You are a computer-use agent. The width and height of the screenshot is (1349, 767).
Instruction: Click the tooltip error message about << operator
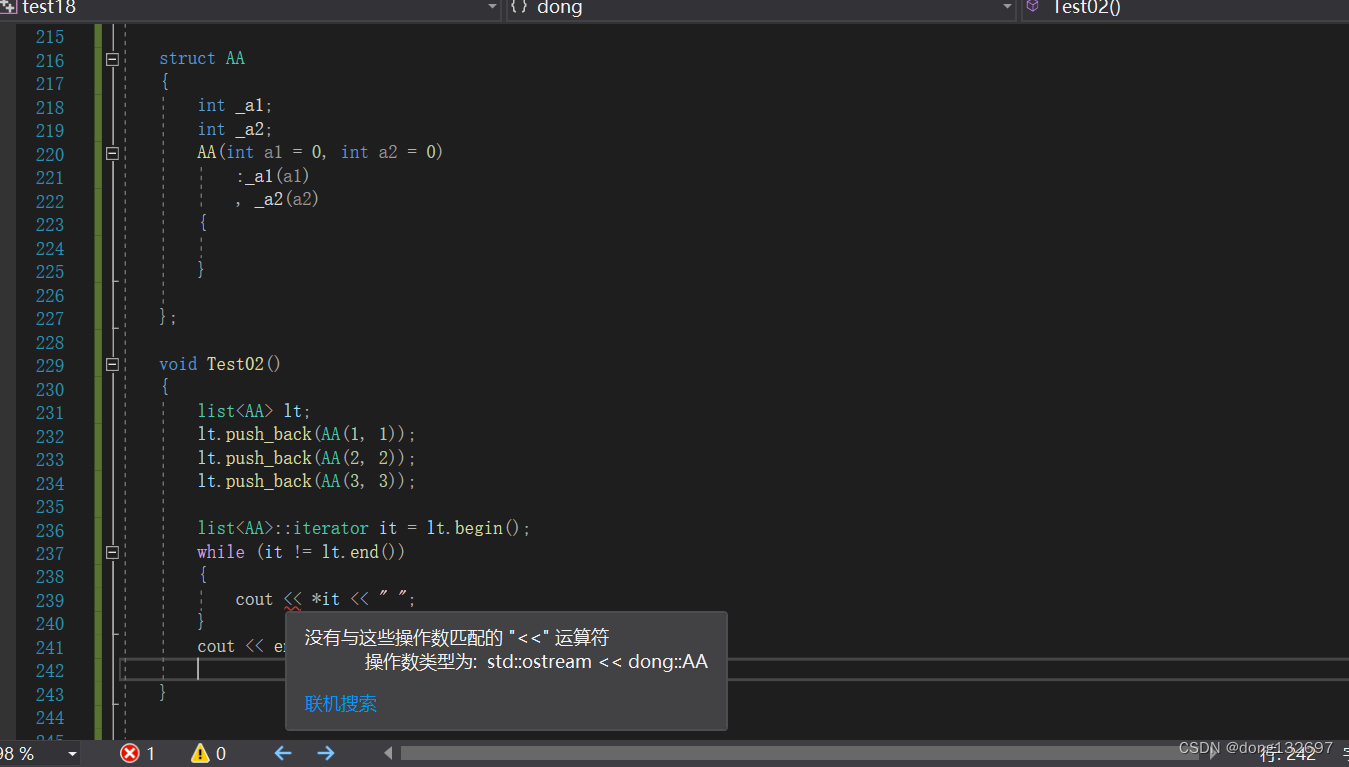457,638
